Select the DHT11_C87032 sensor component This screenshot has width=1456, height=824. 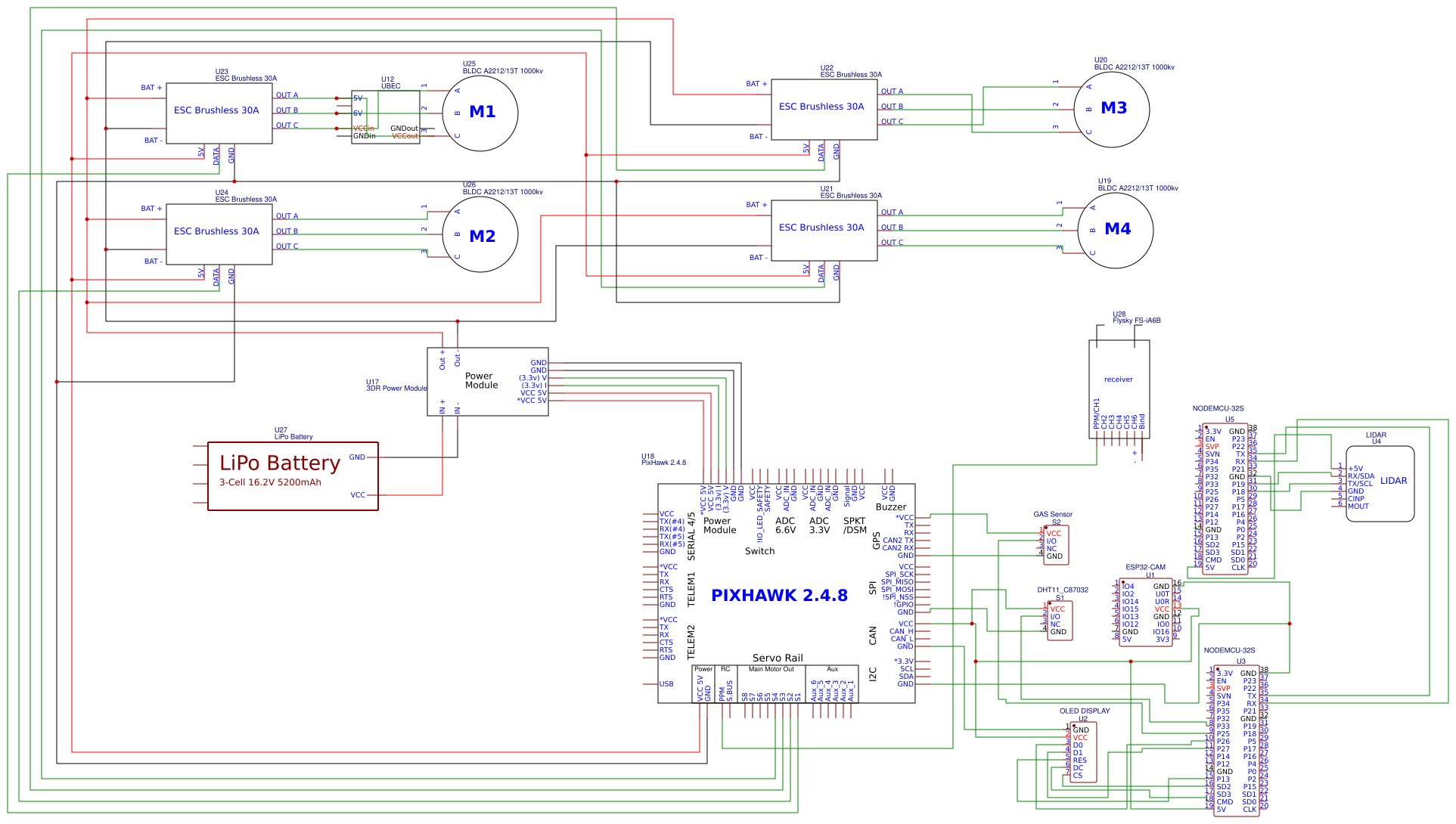coord(1060,621)
